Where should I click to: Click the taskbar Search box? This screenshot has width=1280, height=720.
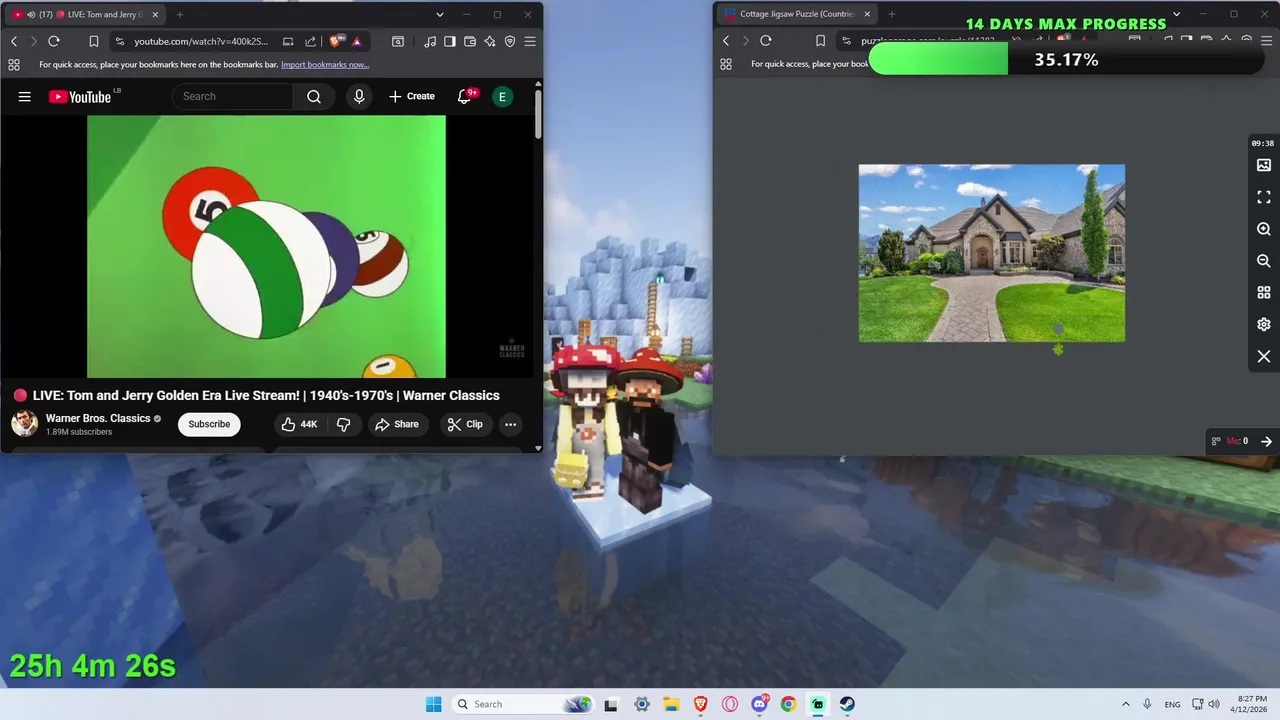click(x=523, y=704)
